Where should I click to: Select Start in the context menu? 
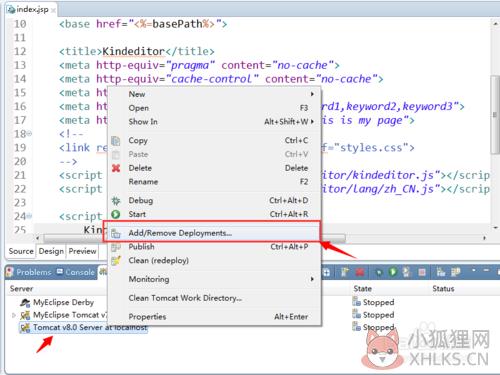(214, 214)
